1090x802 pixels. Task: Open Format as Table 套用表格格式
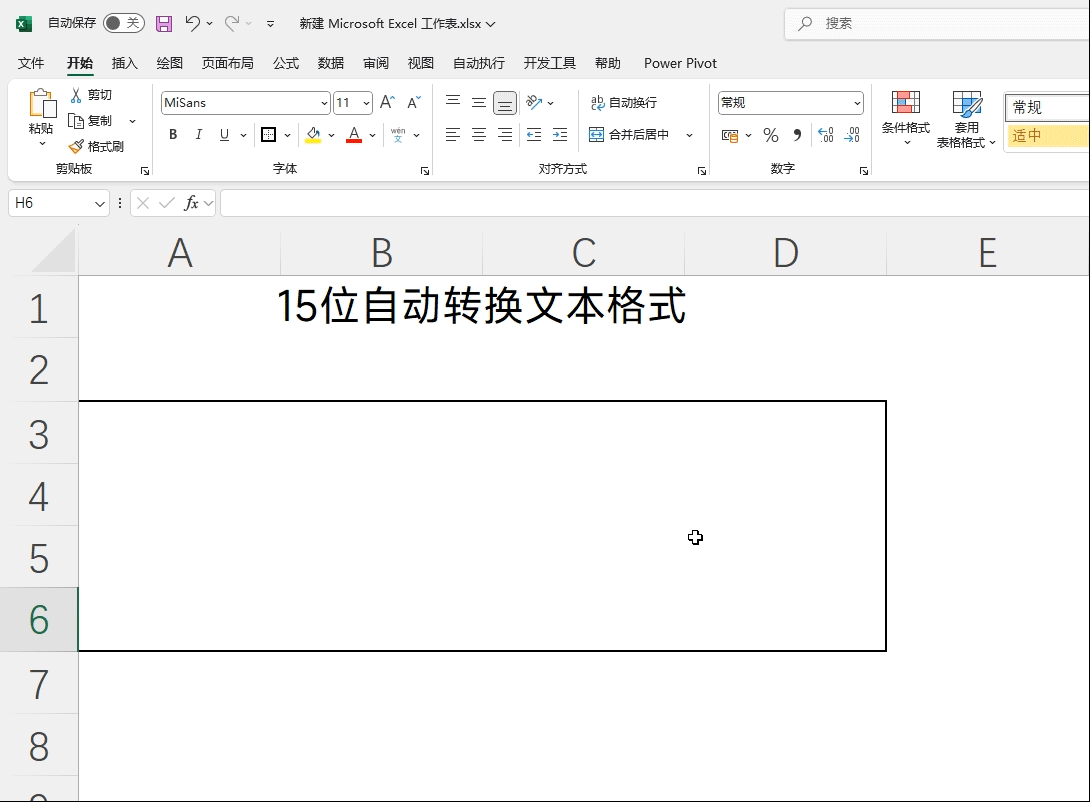tap(966, 119)
